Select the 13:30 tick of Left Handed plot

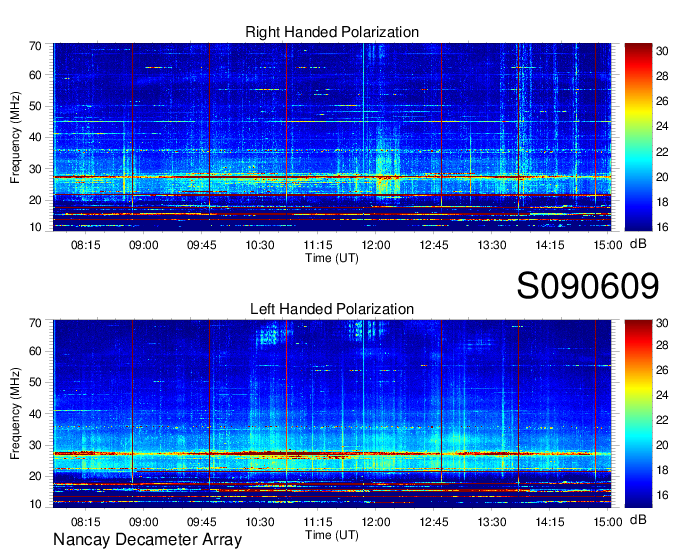[x=492, y=522]
